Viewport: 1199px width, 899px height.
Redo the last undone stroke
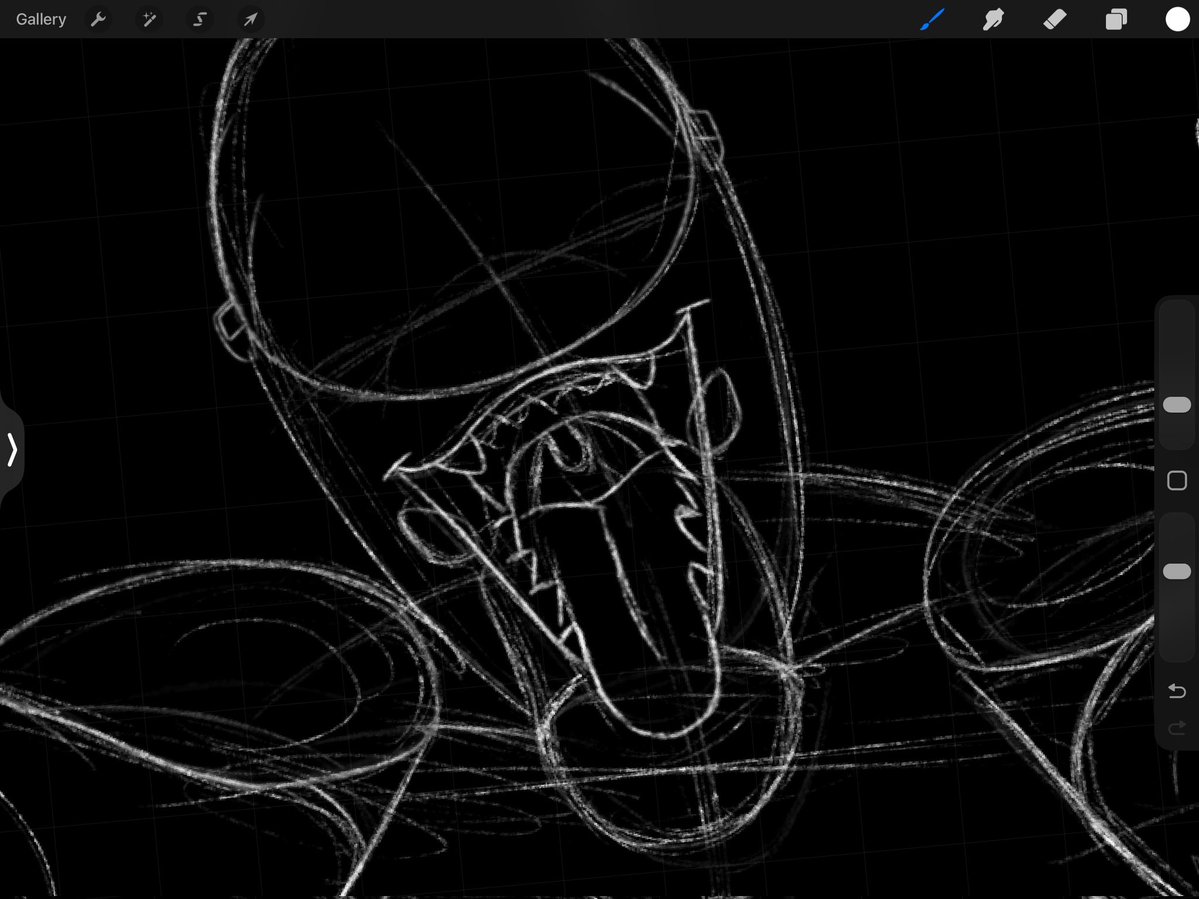(x=1177, y=727)
